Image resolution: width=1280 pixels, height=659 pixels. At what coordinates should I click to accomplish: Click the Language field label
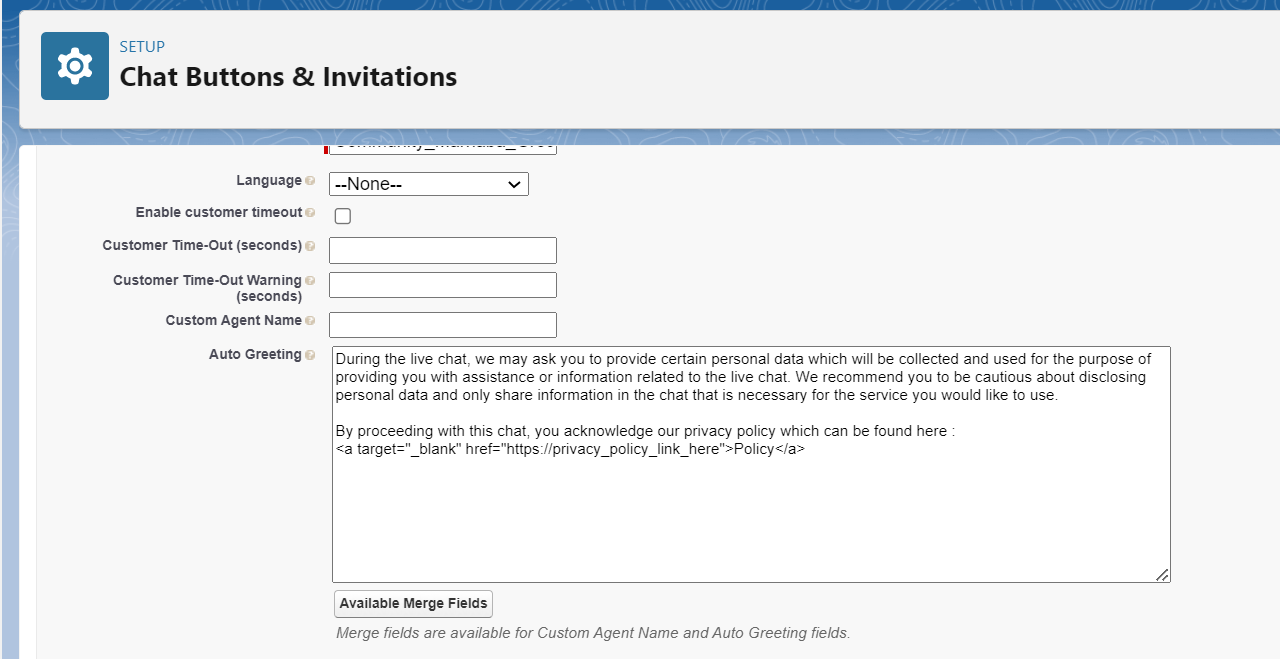pyautogui.click(x=269, y=181)
